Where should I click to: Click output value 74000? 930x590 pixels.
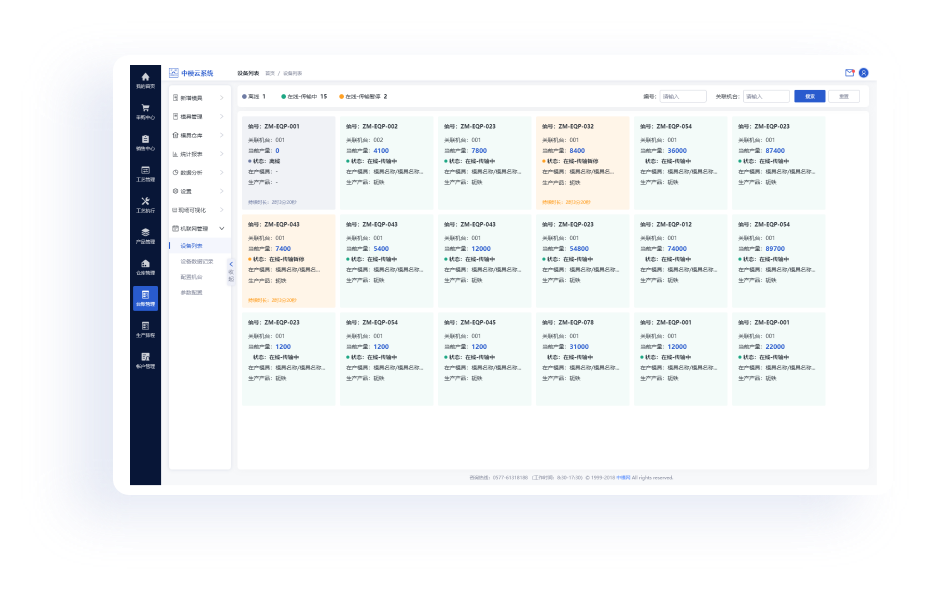pyautogui.click(x=677, y=248)
